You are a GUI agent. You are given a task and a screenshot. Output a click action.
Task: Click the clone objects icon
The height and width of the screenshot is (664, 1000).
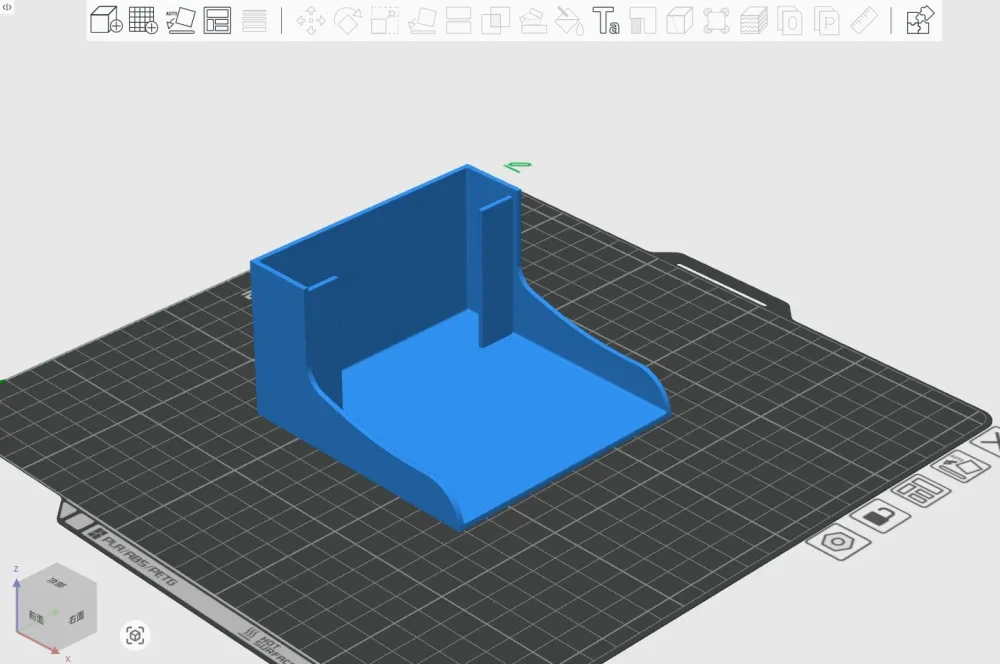496,19
